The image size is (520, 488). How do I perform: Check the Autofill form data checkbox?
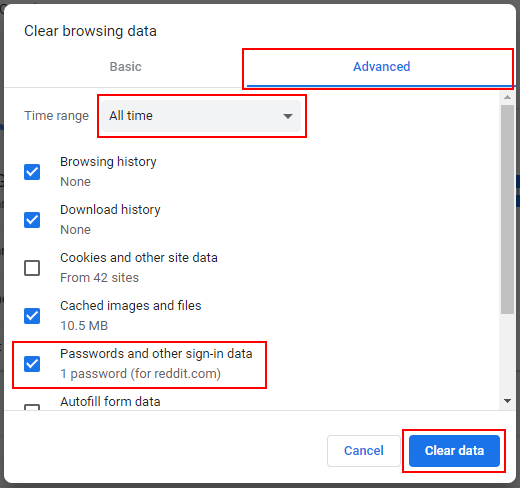(32, 407)
